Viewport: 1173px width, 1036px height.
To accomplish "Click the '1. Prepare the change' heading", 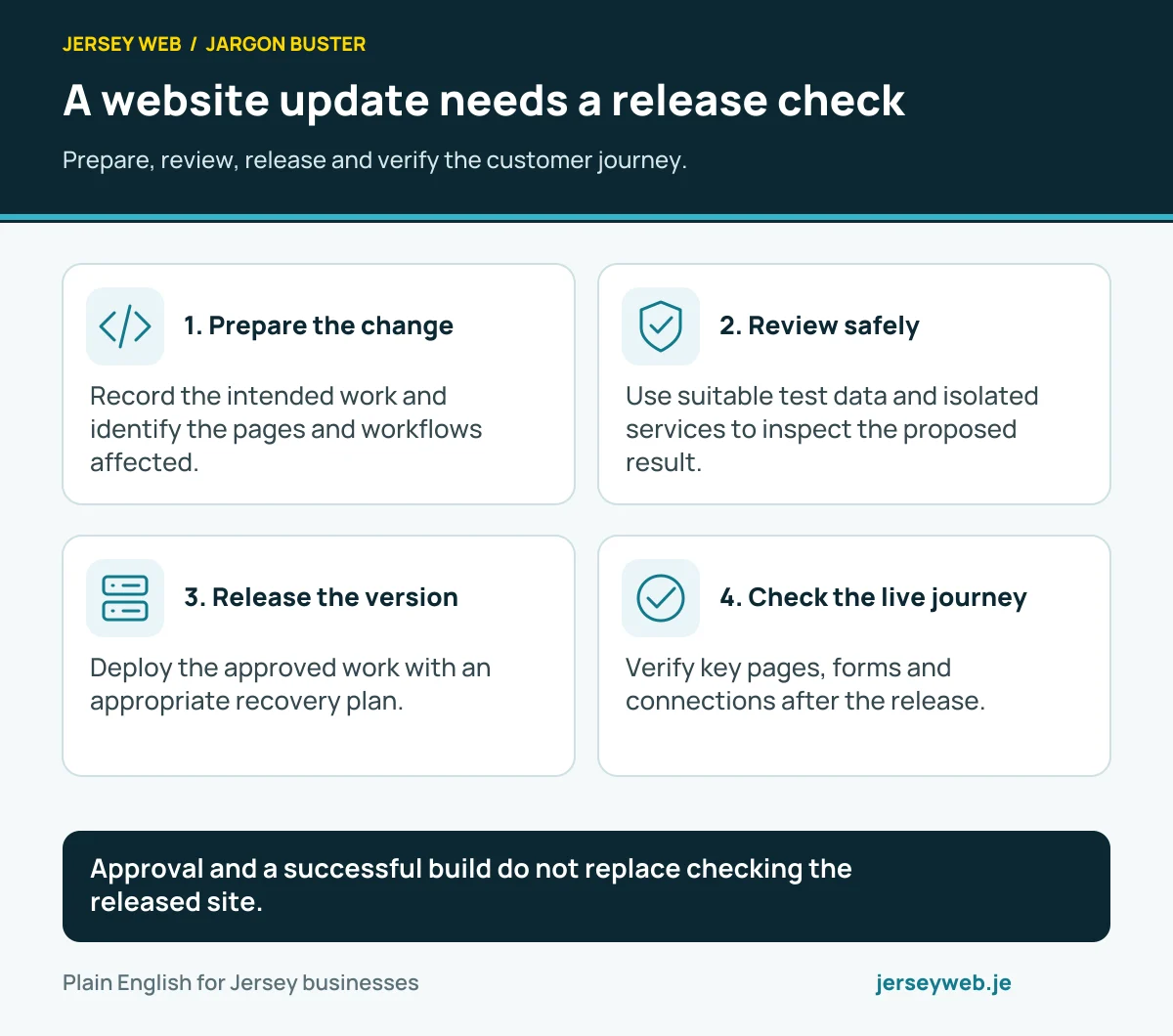I will click(x=319, y=325).
